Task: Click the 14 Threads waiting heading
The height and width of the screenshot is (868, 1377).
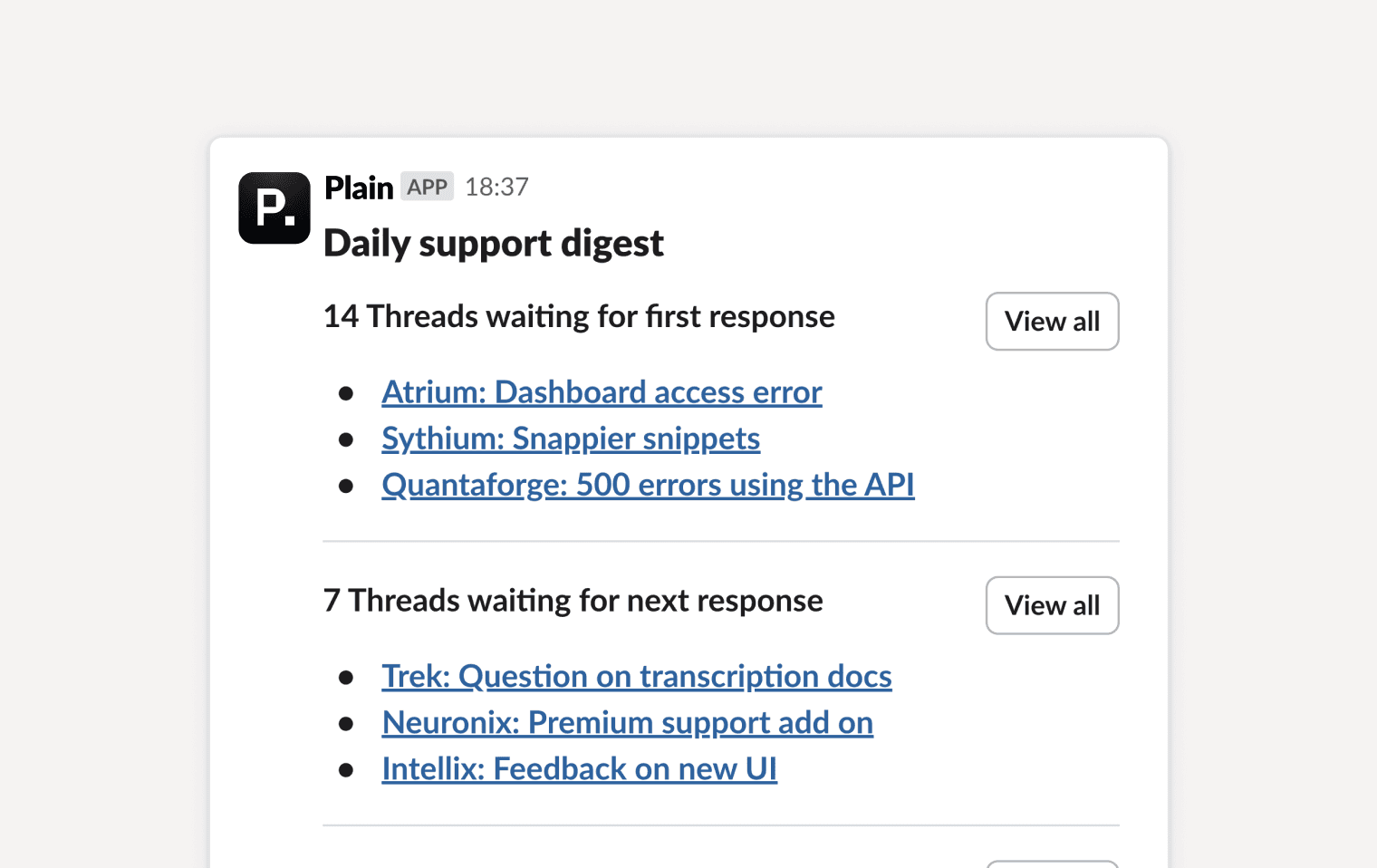Action: tap(579, 317)
